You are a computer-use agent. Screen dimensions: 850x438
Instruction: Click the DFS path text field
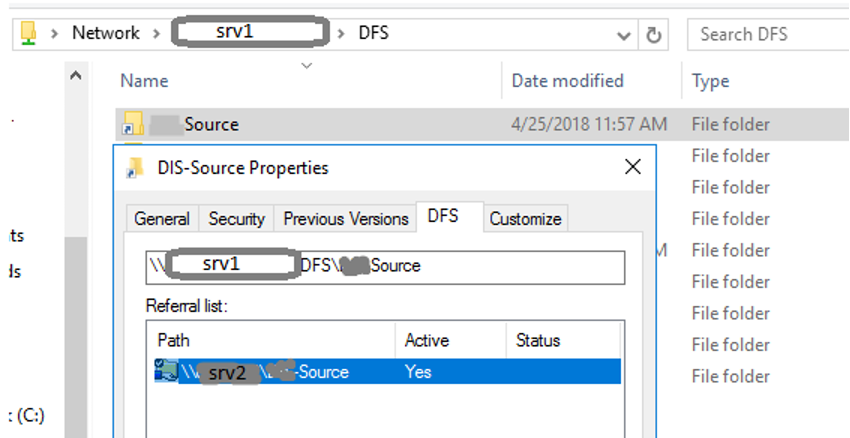(385, 266)
